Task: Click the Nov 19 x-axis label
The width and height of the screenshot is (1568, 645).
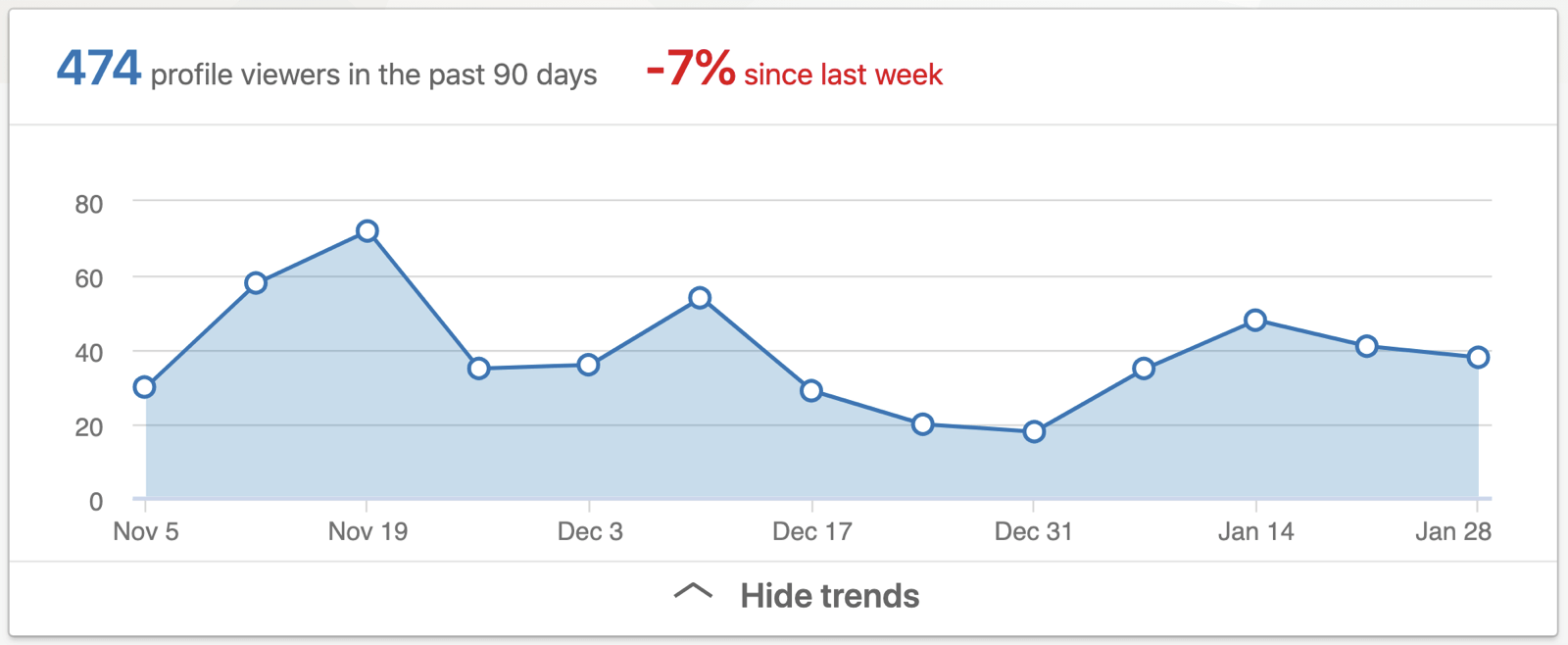Action: [367, 532]
